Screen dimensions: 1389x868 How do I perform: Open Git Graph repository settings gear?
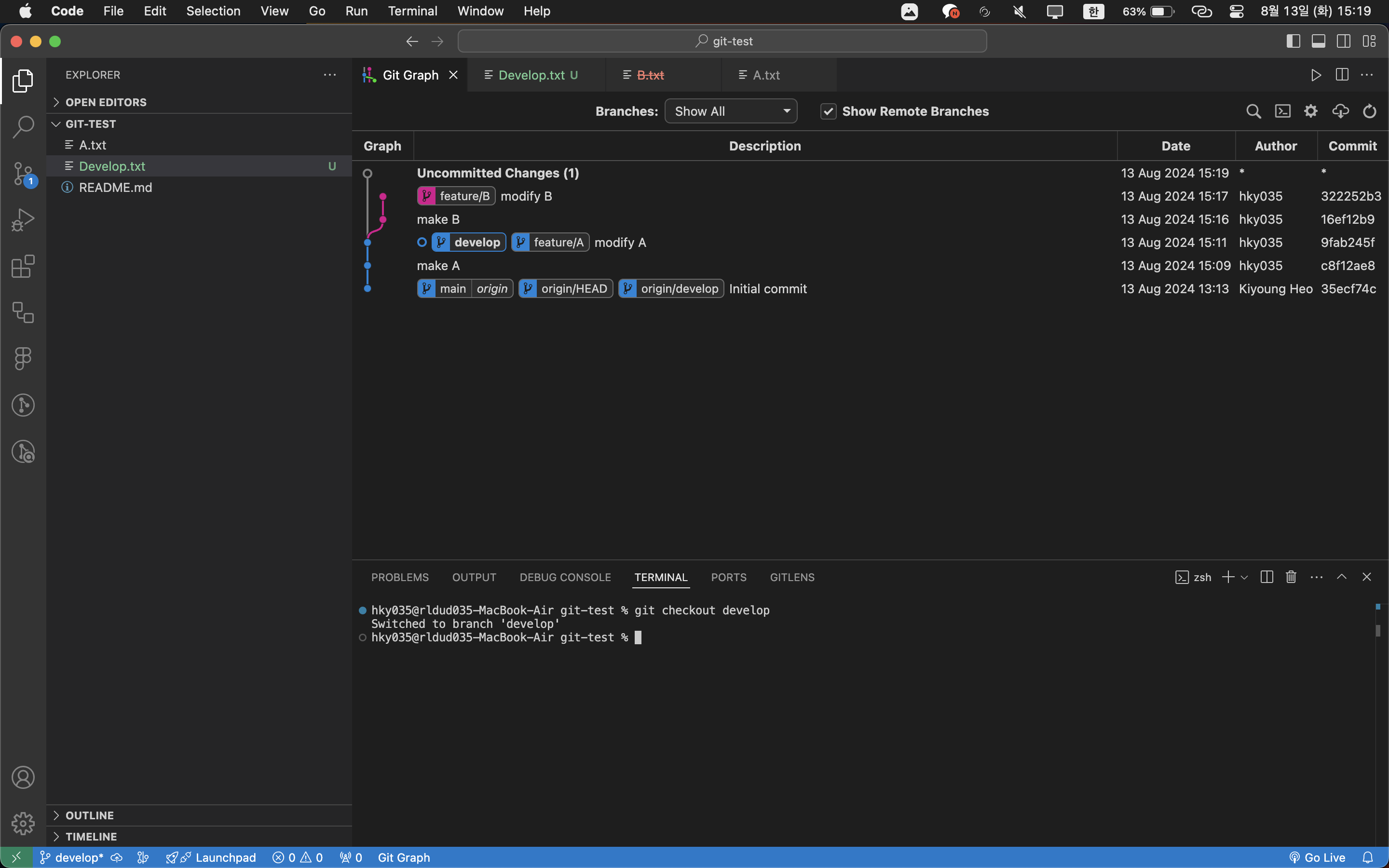coord(1311,111)
